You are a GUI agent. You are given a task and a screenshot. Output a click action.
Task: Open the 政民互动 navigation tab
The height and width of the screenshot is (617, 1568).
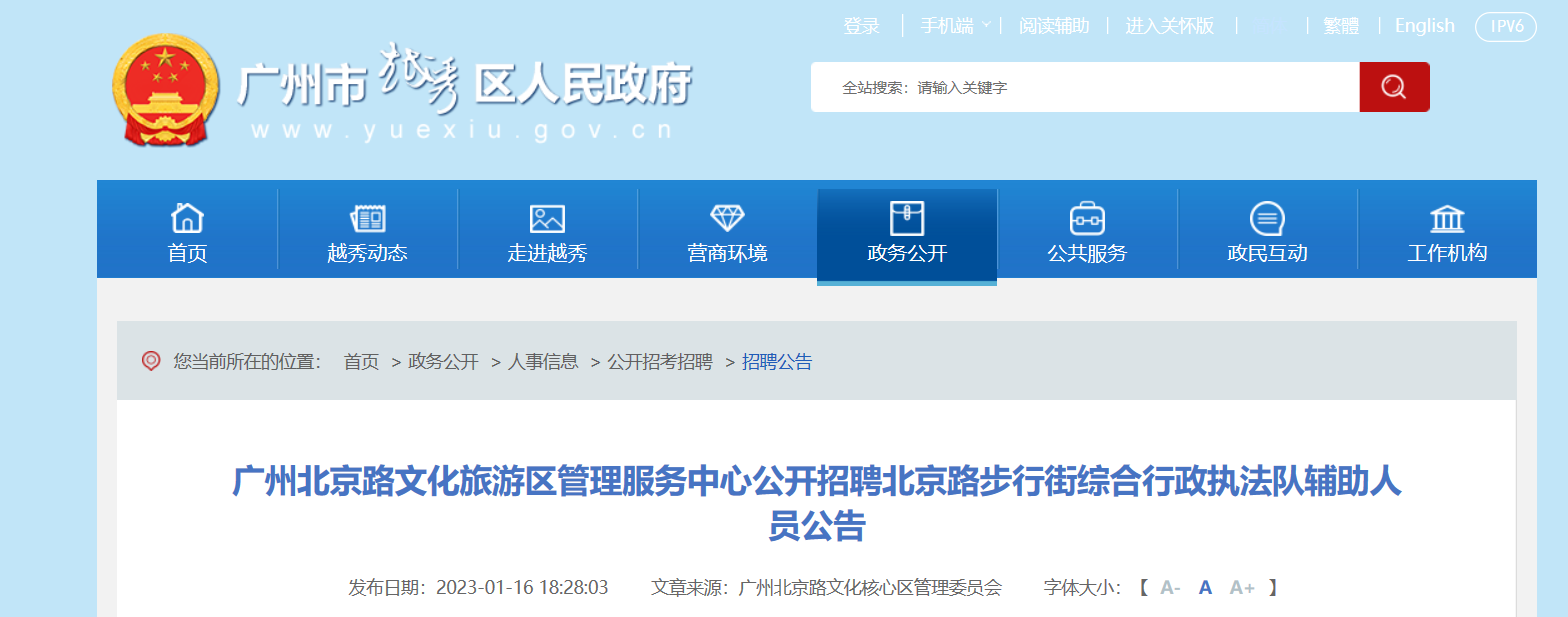pyautogui.click(x=1267, y=229)
